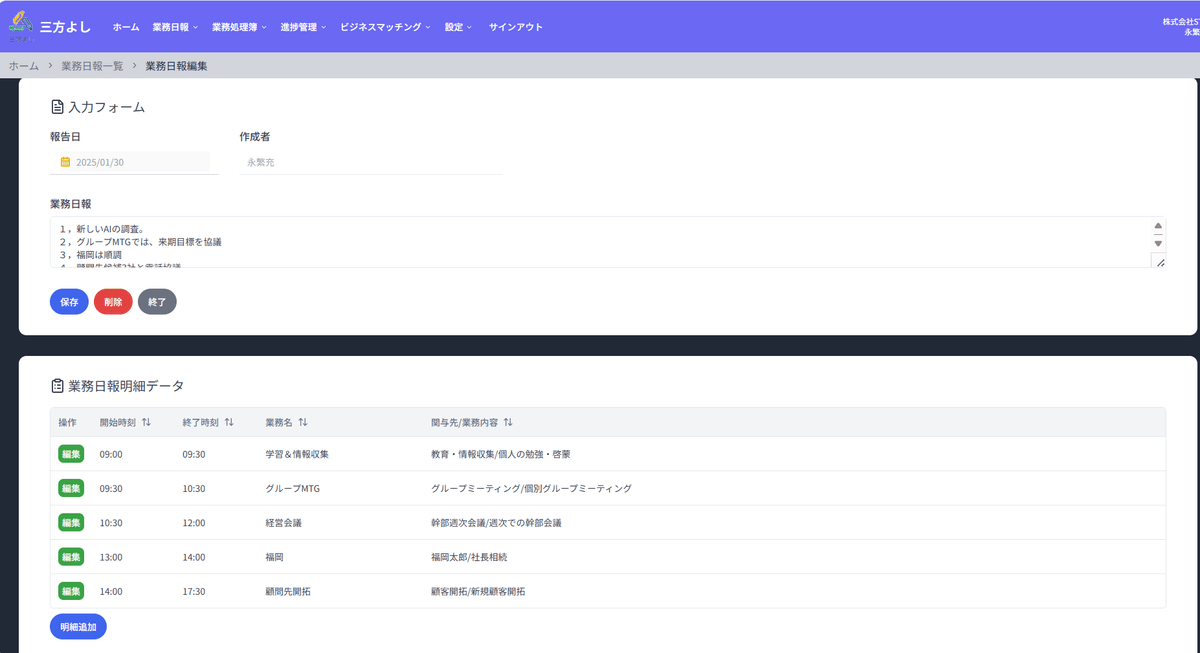
Task: Select ホーム in the top navigation
Action: (x=126, y=27)
